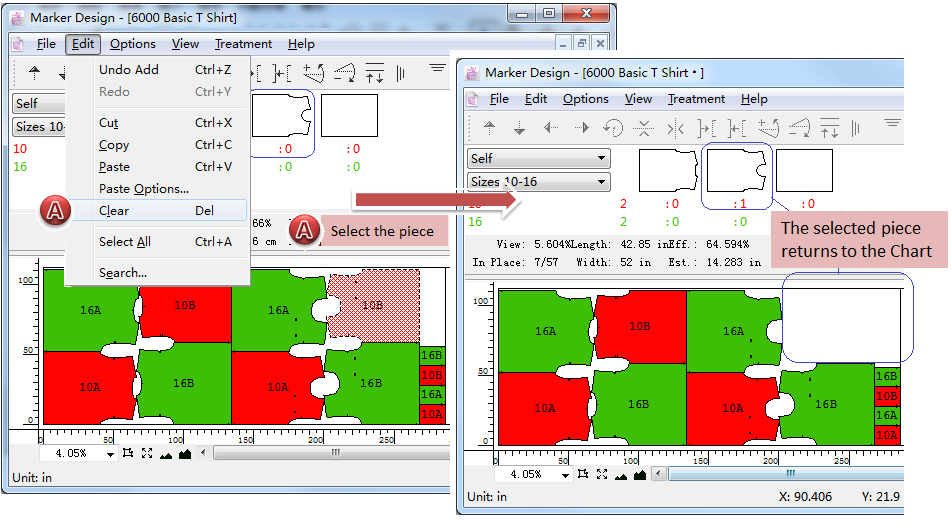Screen dimensions: 951x526
Task: Click move-down arrow in right window toolbar
Action: coord(520,128)
